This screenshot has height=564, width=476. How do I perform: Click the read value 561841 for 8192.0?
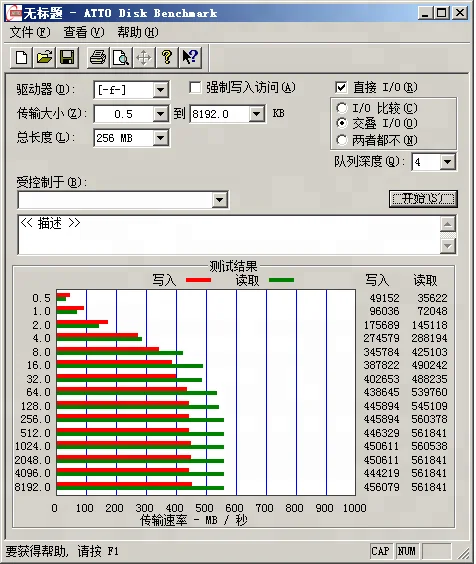point(429,487)
